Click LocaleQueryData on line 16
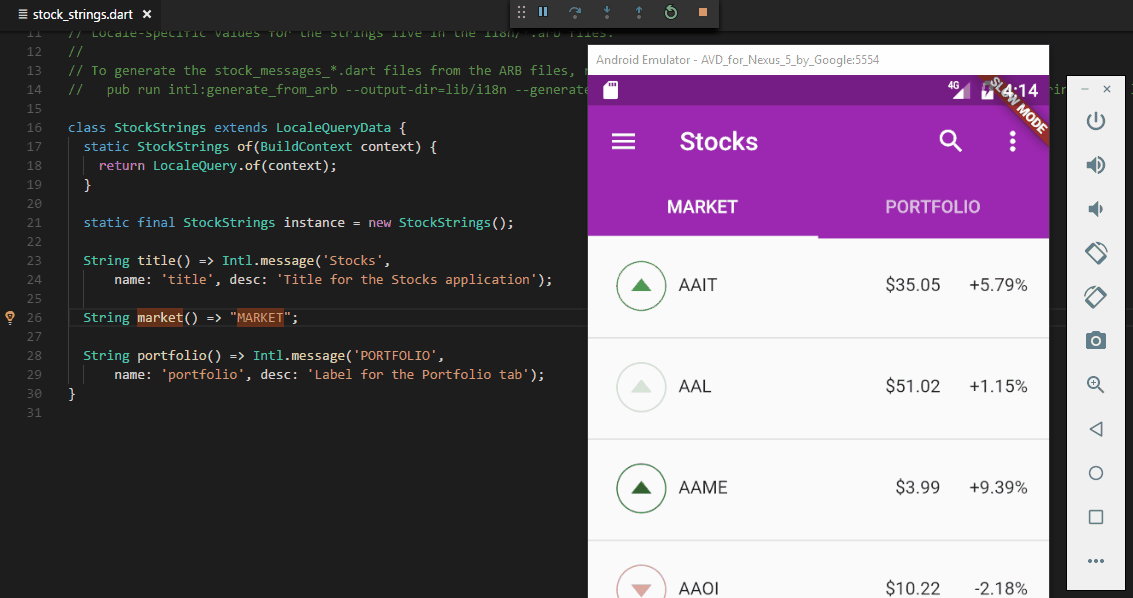The width and height of the screenshot is (1133, 598). click(333, 128)
